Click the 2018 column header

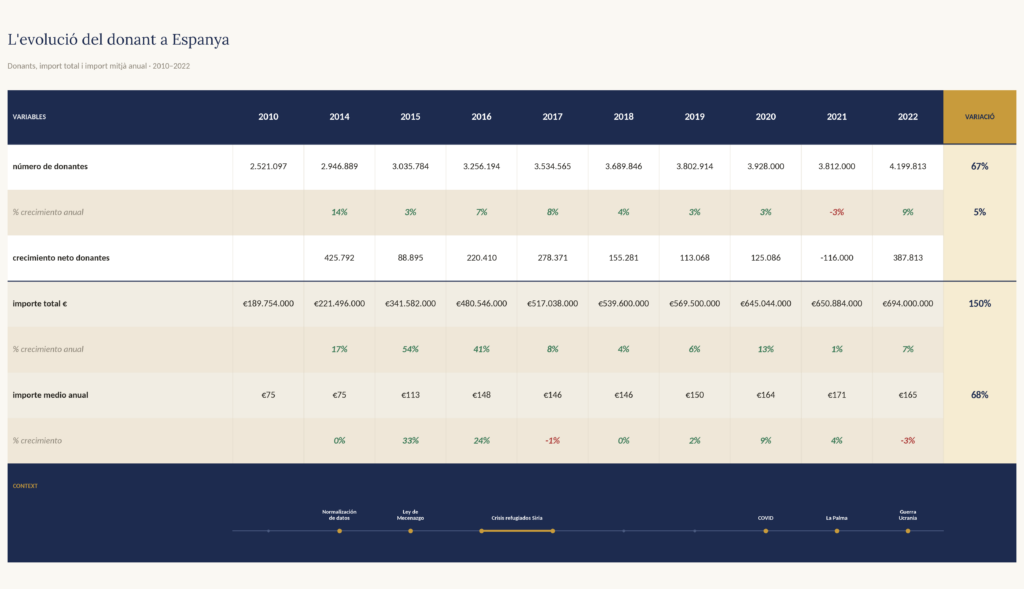coord(624,117)
